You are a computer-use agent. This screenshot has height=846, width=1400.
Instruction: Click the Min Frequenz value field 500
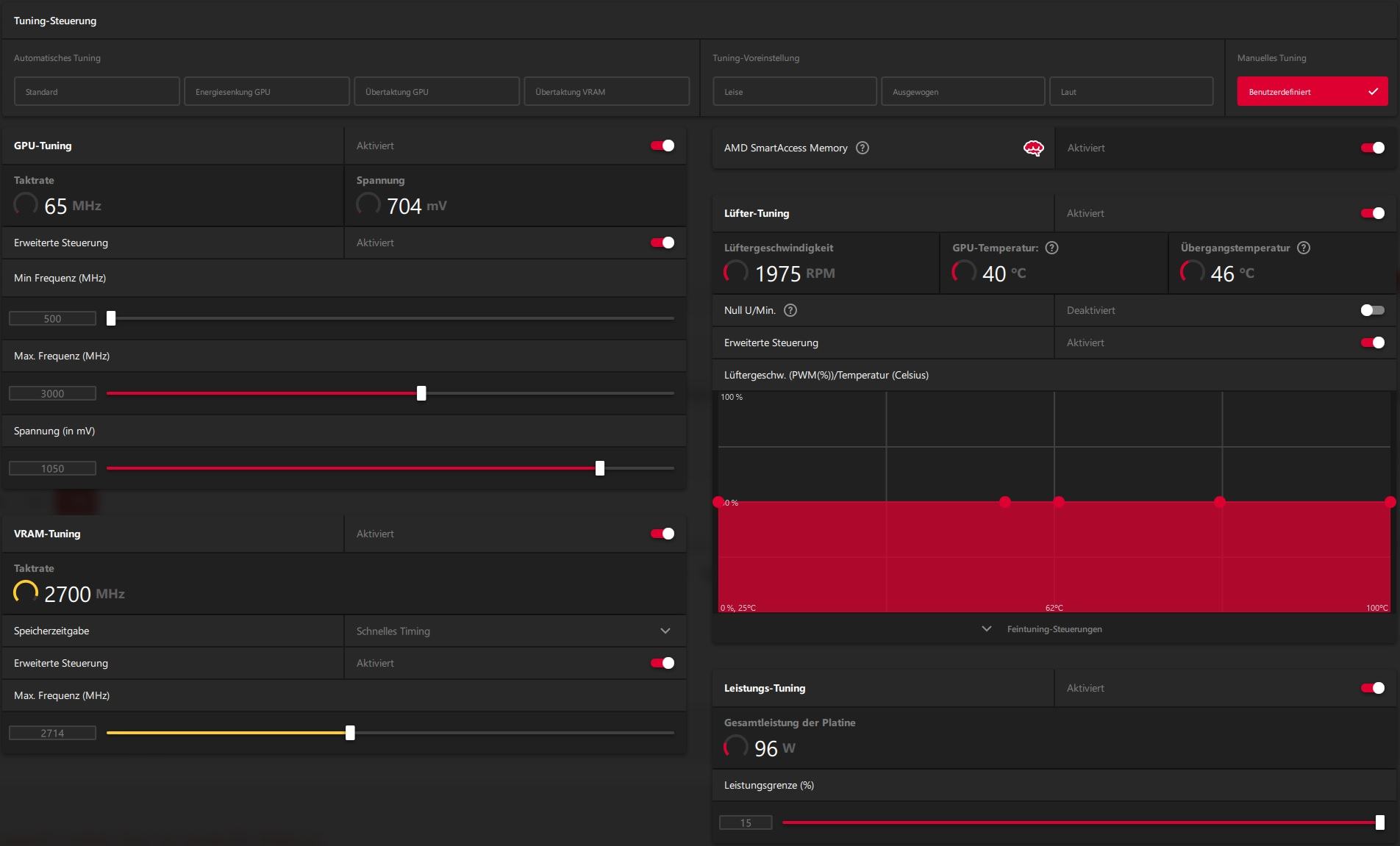point(52,318)
